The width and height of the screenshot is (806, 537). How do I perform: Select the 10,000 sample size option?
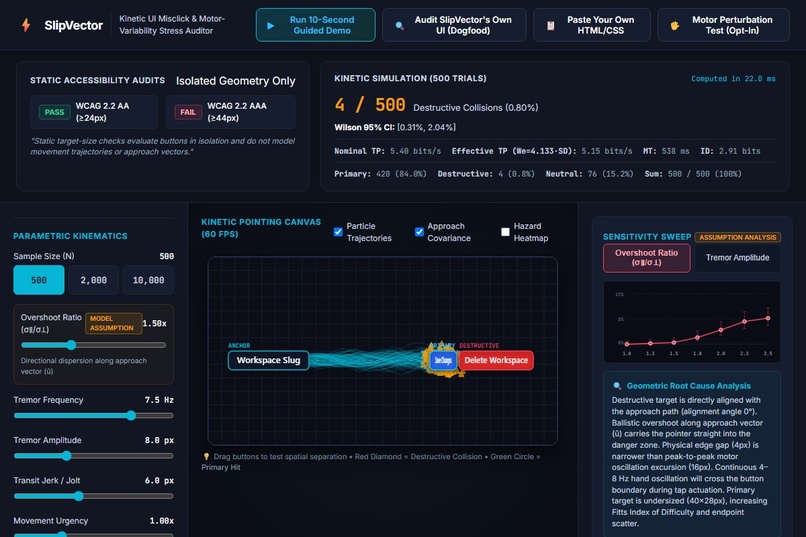point(148,280)
